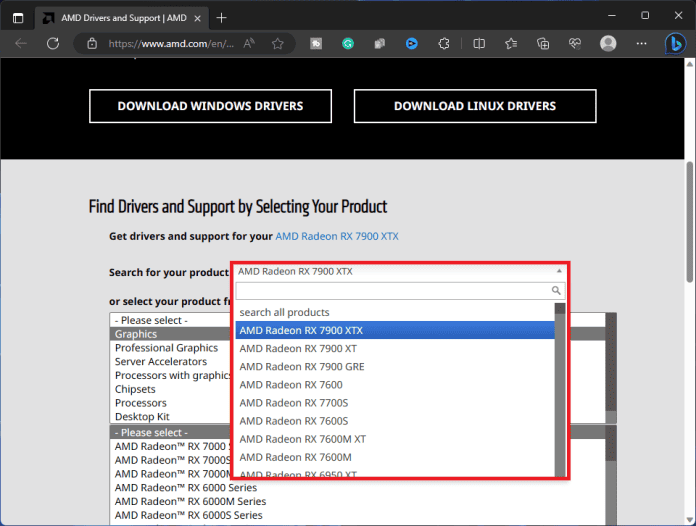Choose AMD Radeon RX 7600M XT
This screenshot has height=526, width=696.
pos(395,439)
